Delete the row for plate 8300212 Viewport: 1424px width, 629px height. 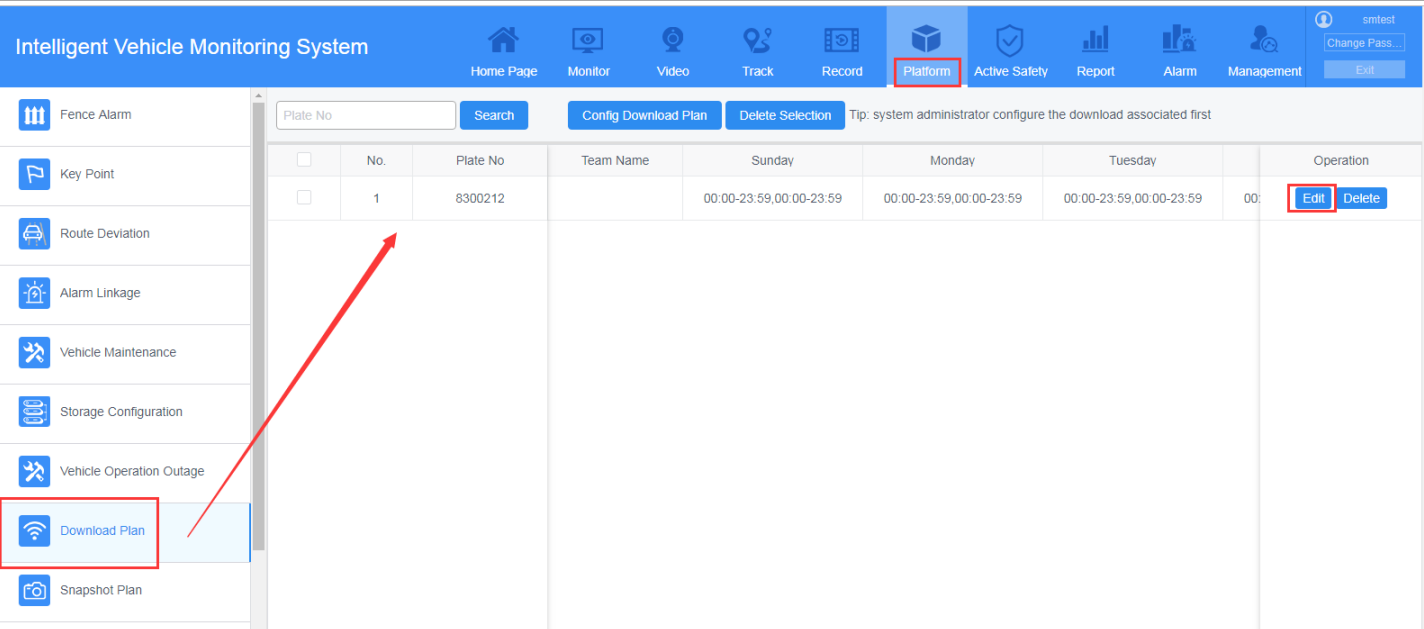1361,198
